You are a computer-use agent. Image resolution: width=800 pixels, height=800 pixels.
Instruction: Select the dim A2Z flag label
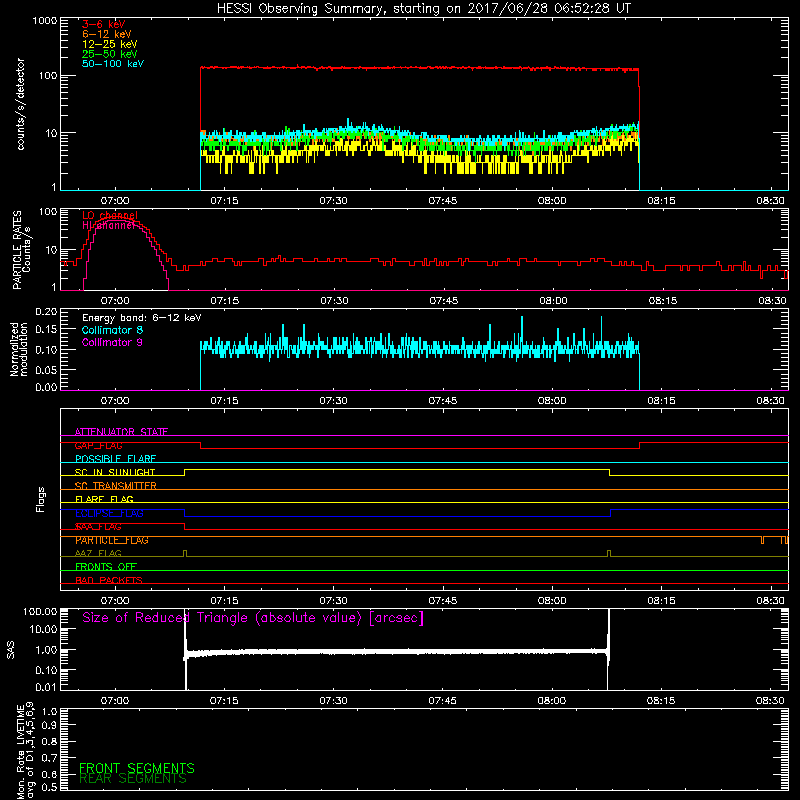98,554
